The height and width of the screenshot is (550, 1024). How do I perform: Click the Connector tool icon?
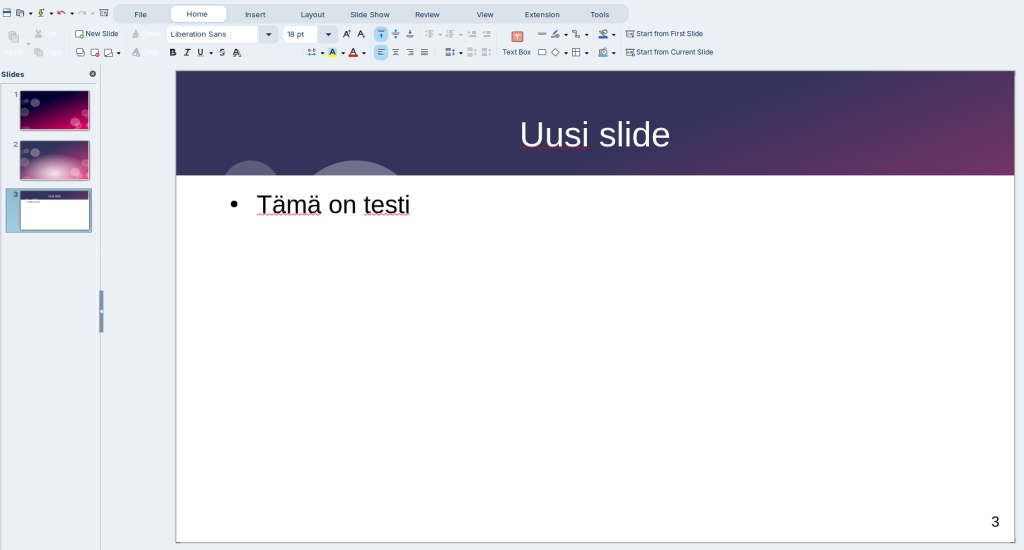click(576, 34)
